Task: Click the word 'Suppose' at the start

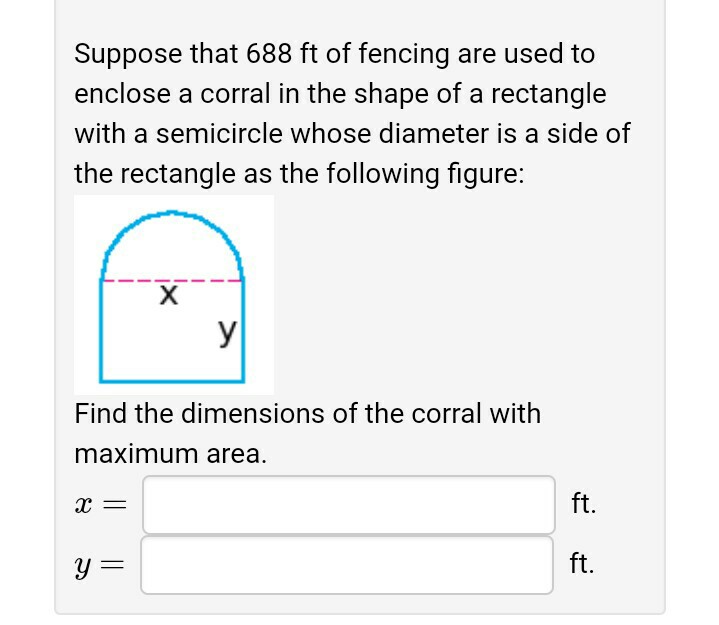Action: click(x=128, y=55)
